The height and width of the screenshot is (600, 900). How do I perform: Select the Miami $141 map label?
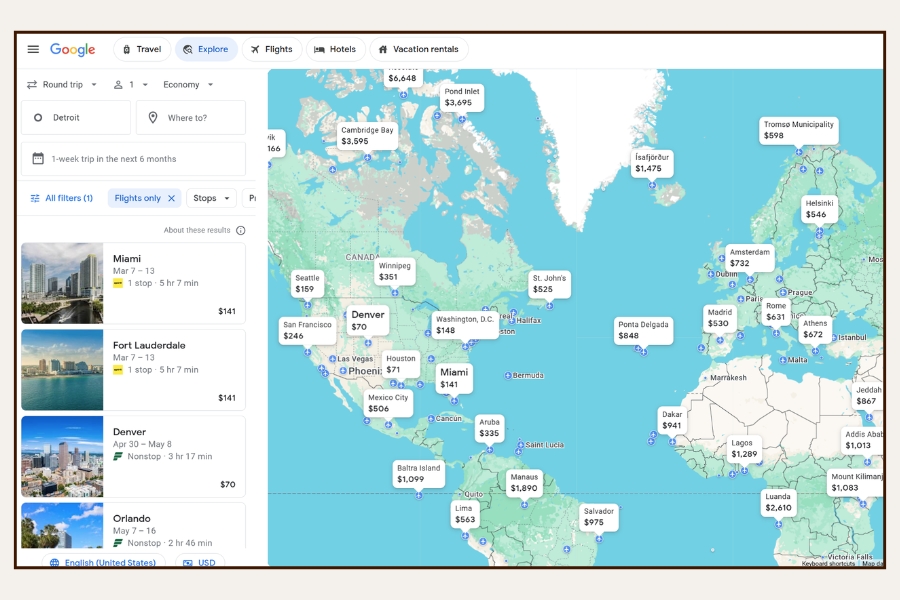(x=454, y=378)
